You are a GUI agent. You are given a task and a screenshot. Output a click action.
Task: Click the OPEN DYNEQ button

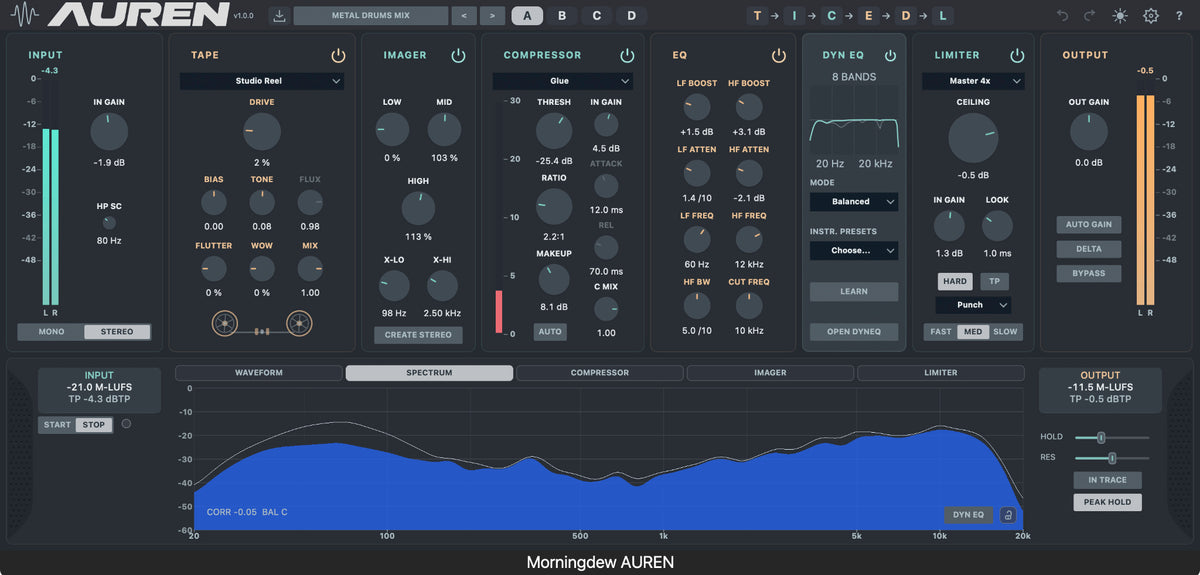click(854, 331)
